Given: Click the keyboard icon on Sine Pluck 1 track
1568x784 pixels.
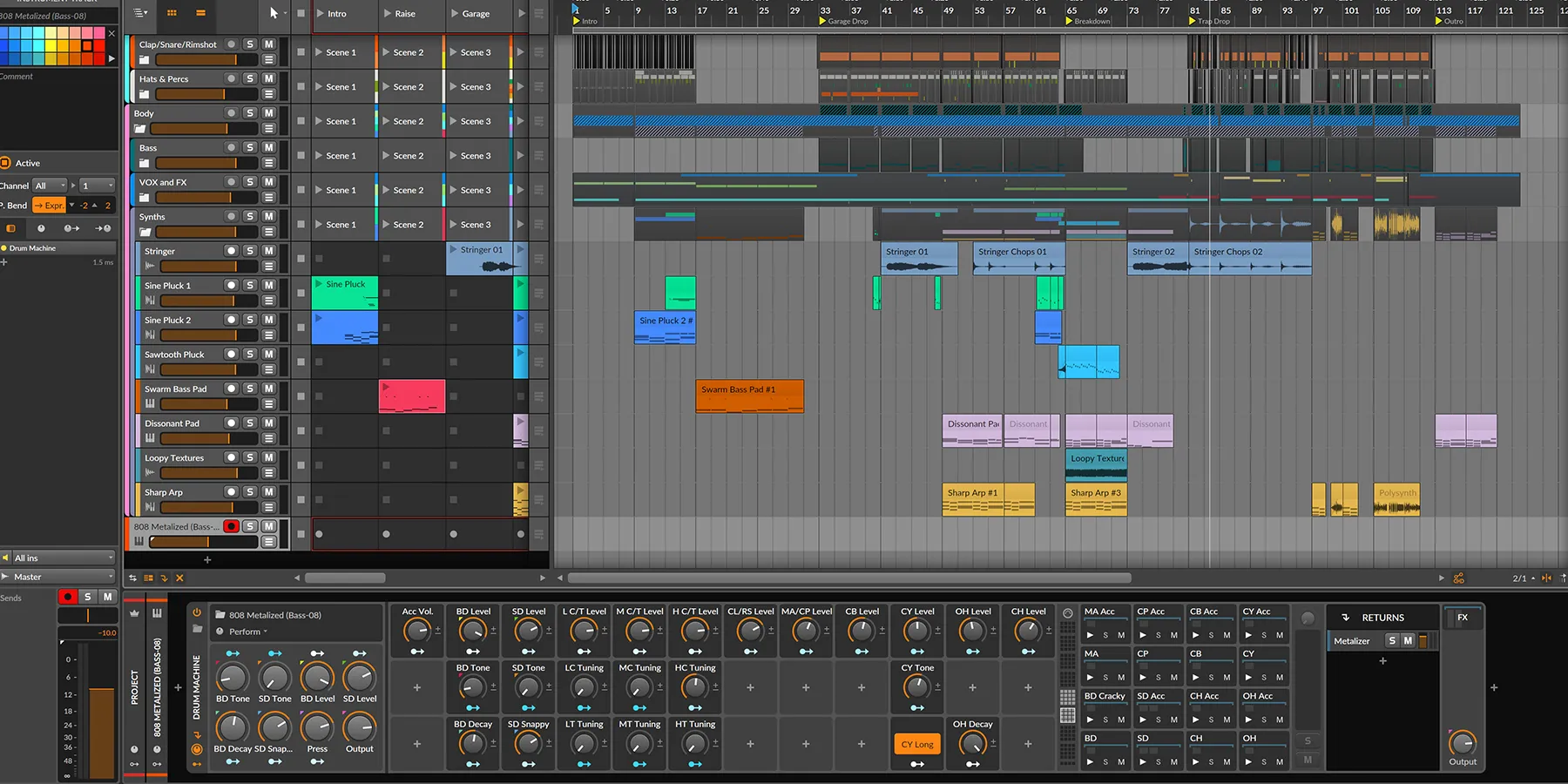Looking at the screenshot, I should [149, 300].
